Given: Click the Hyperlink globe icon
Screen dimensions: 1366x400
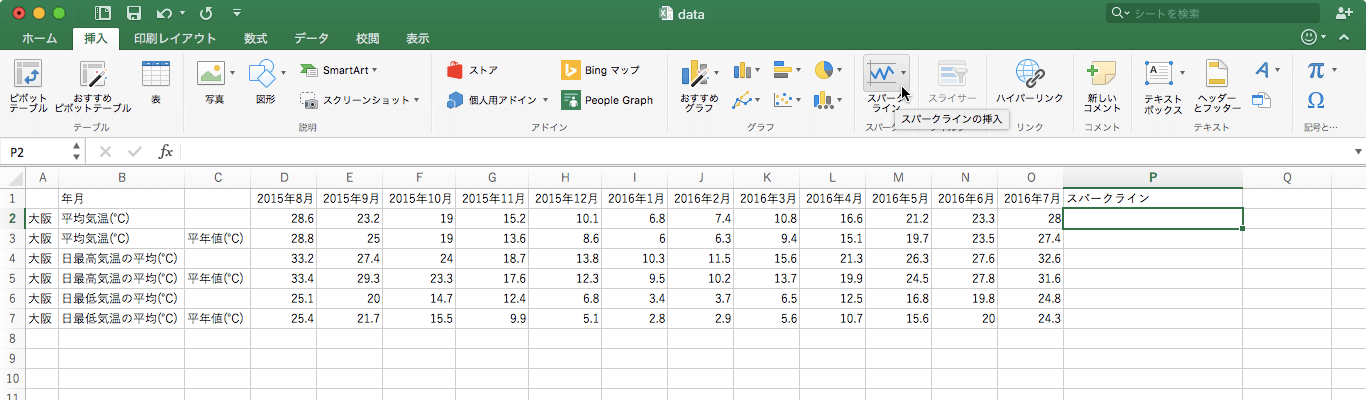Looking at the screenshot, I should click(x=1029, y=74).
